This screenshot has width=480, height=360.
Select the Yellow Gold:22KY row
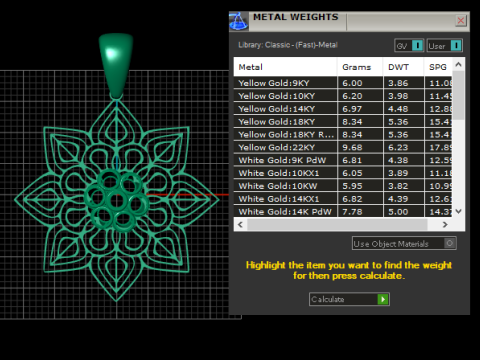point(343,147)
